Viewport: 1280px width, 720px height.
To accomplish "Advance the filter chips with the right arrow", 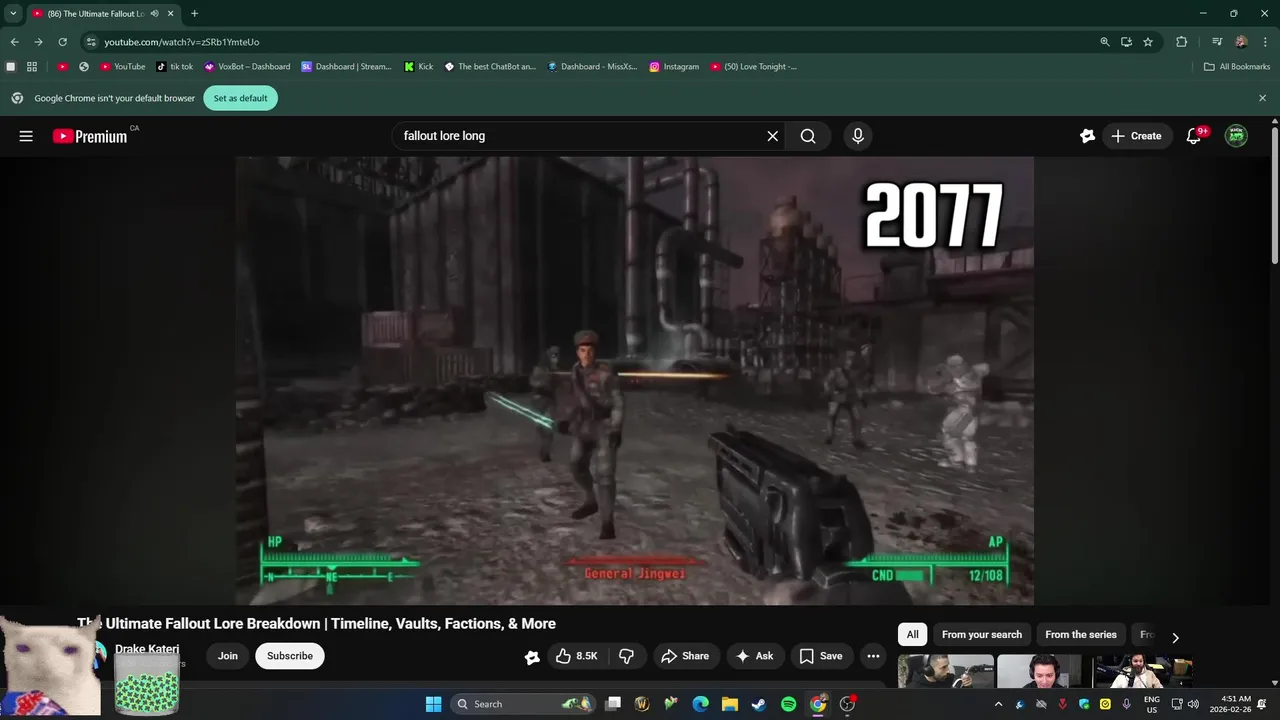I will pyautogui.click(x=1175, y=637).
